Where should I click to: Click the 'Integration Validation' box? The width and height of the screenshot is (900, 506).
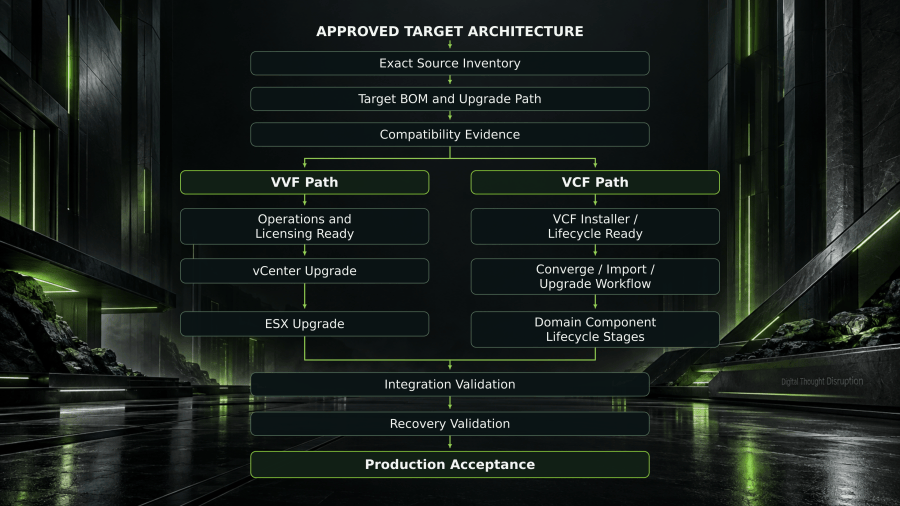[x=449, y=384]
